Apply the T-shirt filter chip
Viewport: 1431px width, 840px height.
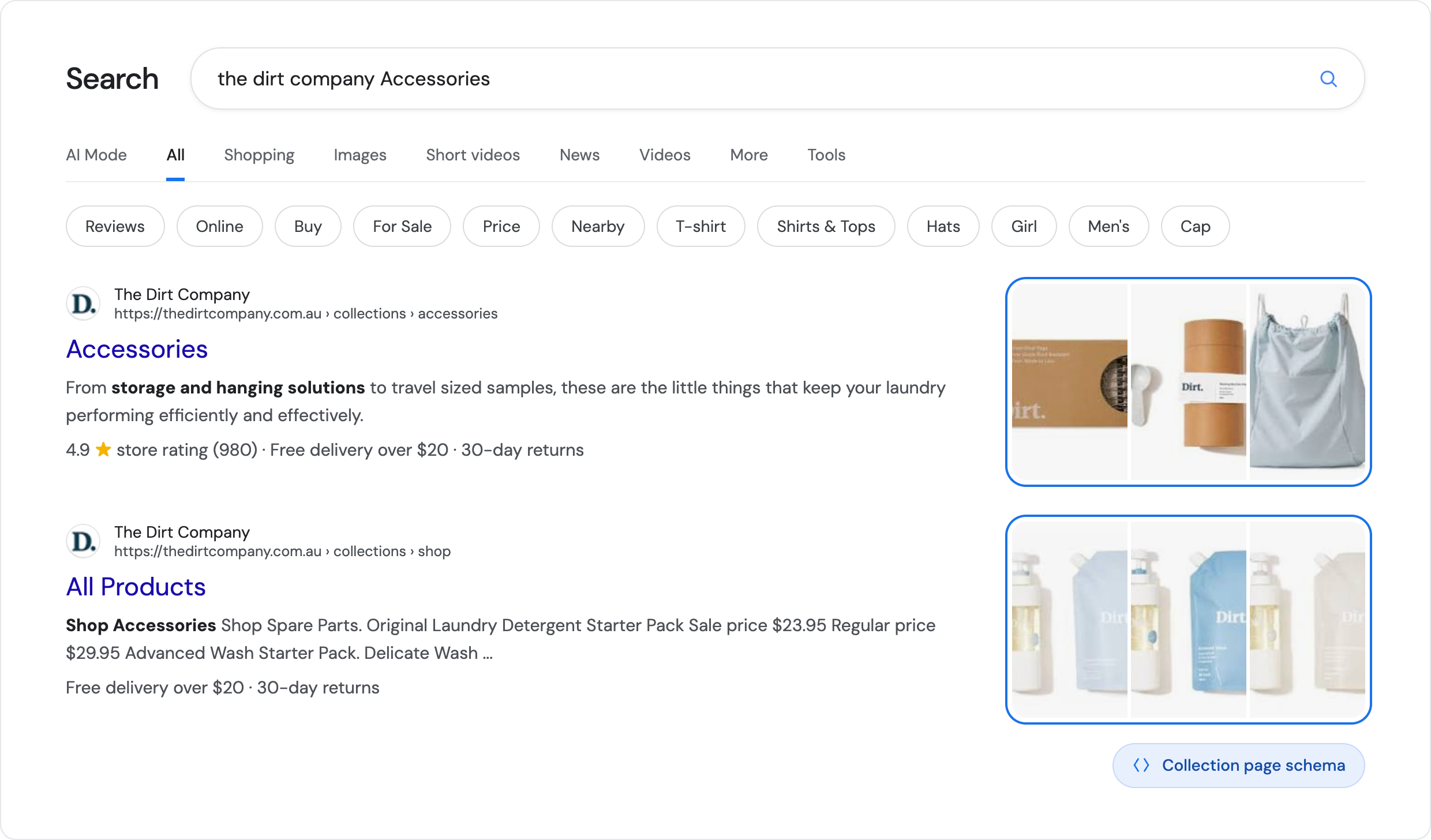(700, 226)
